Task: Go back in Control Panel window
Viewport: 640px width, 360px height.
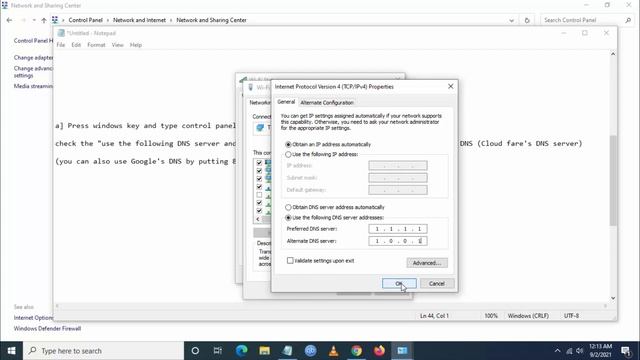Action: point(9,20)
